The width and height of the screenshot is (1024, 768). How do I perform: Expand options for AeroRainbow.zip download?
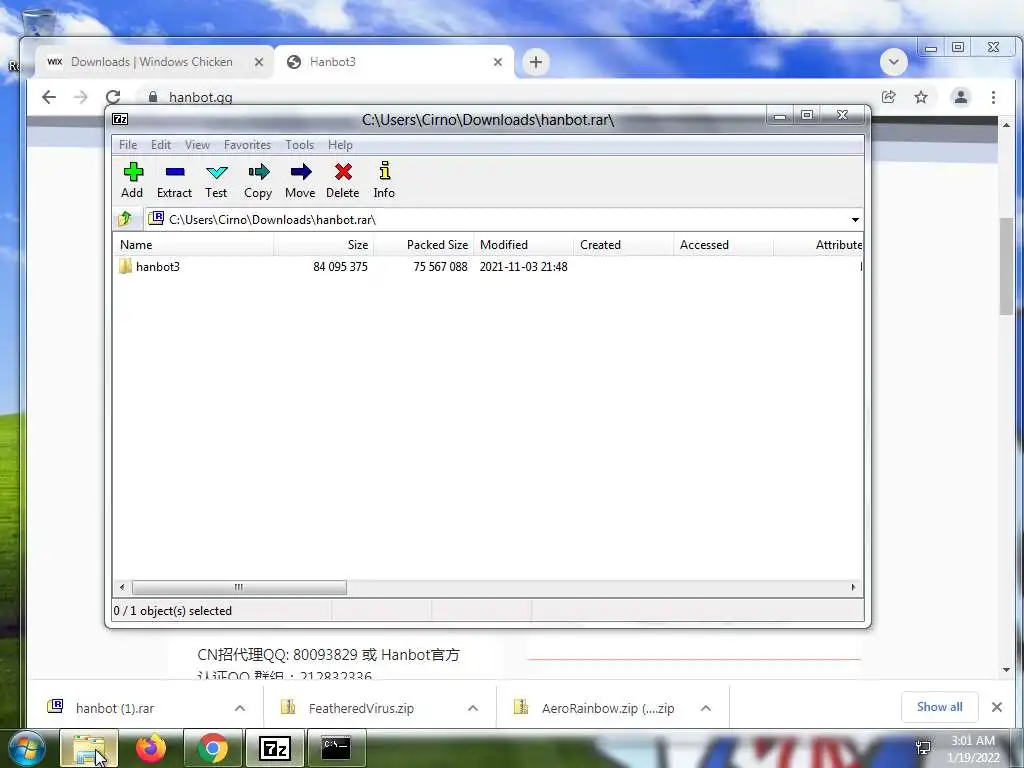[x=706, y=708]
